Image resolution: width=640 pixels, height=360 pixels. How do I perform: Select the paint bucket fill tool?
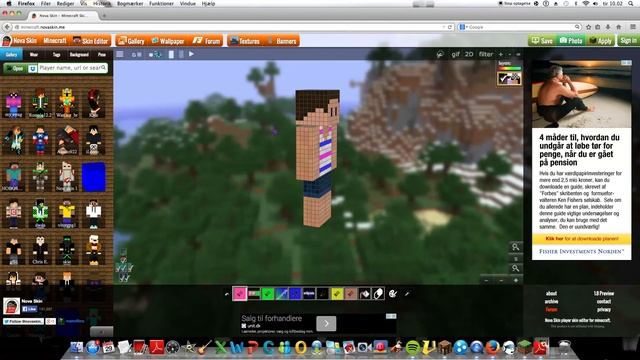click(364, 293)
